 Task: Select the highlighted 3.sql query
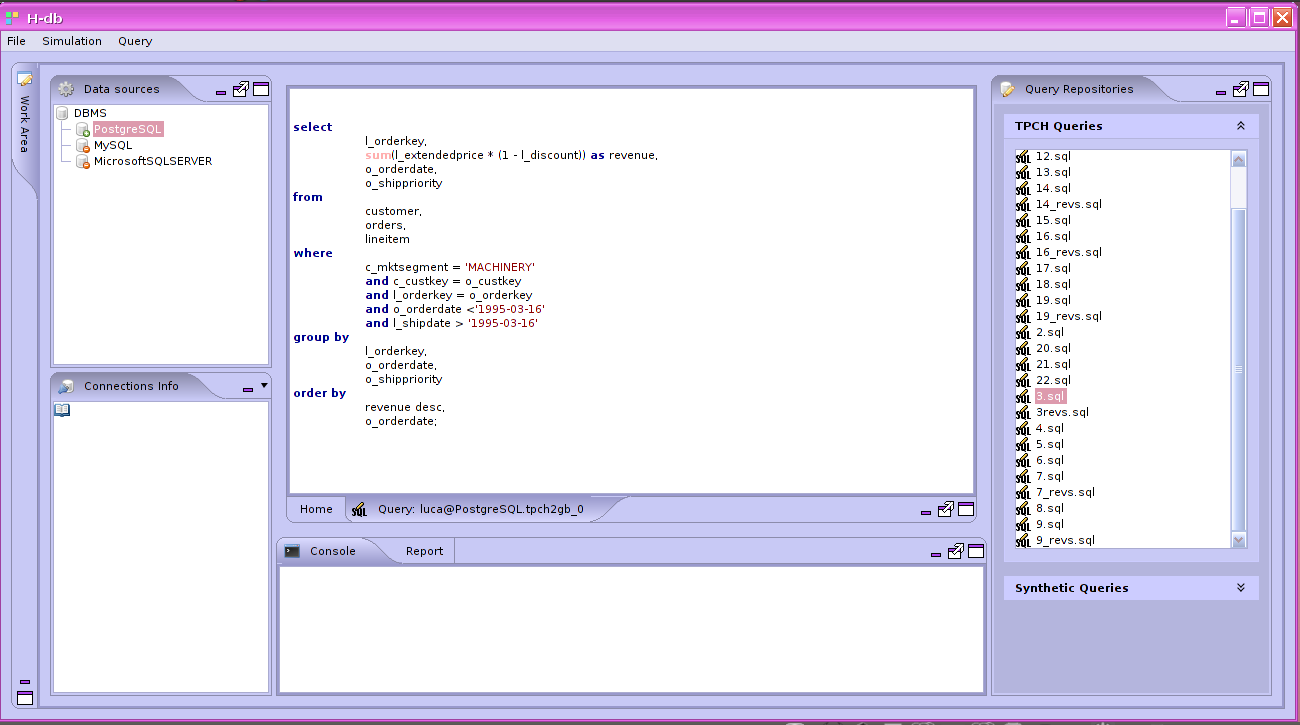coord(1051,396)
